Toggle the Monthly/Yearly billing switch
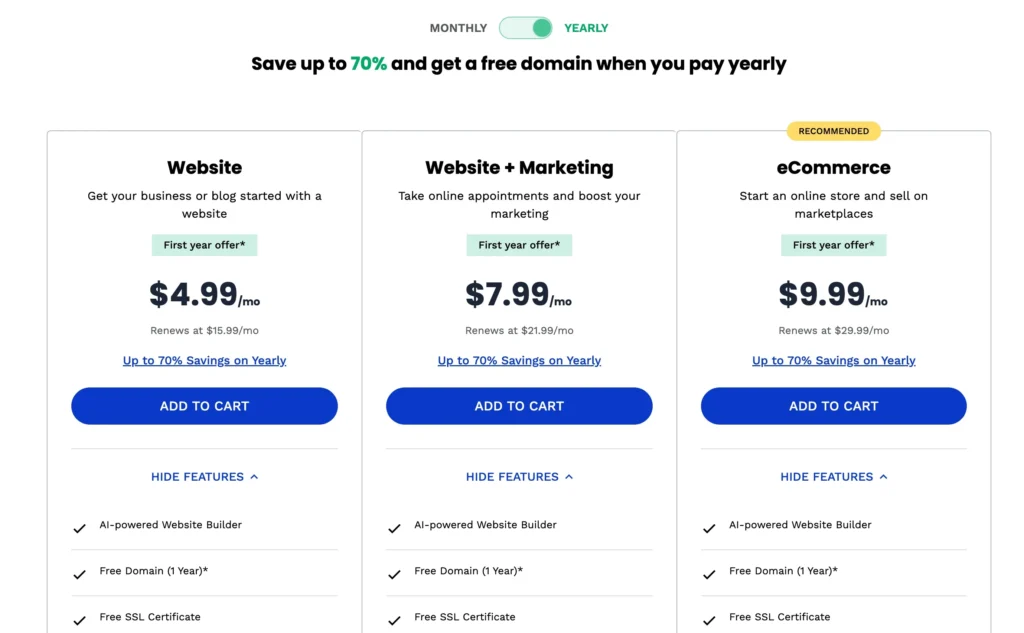The width and height of the screenshot is (1024, 633). click(x=526, y=28)
